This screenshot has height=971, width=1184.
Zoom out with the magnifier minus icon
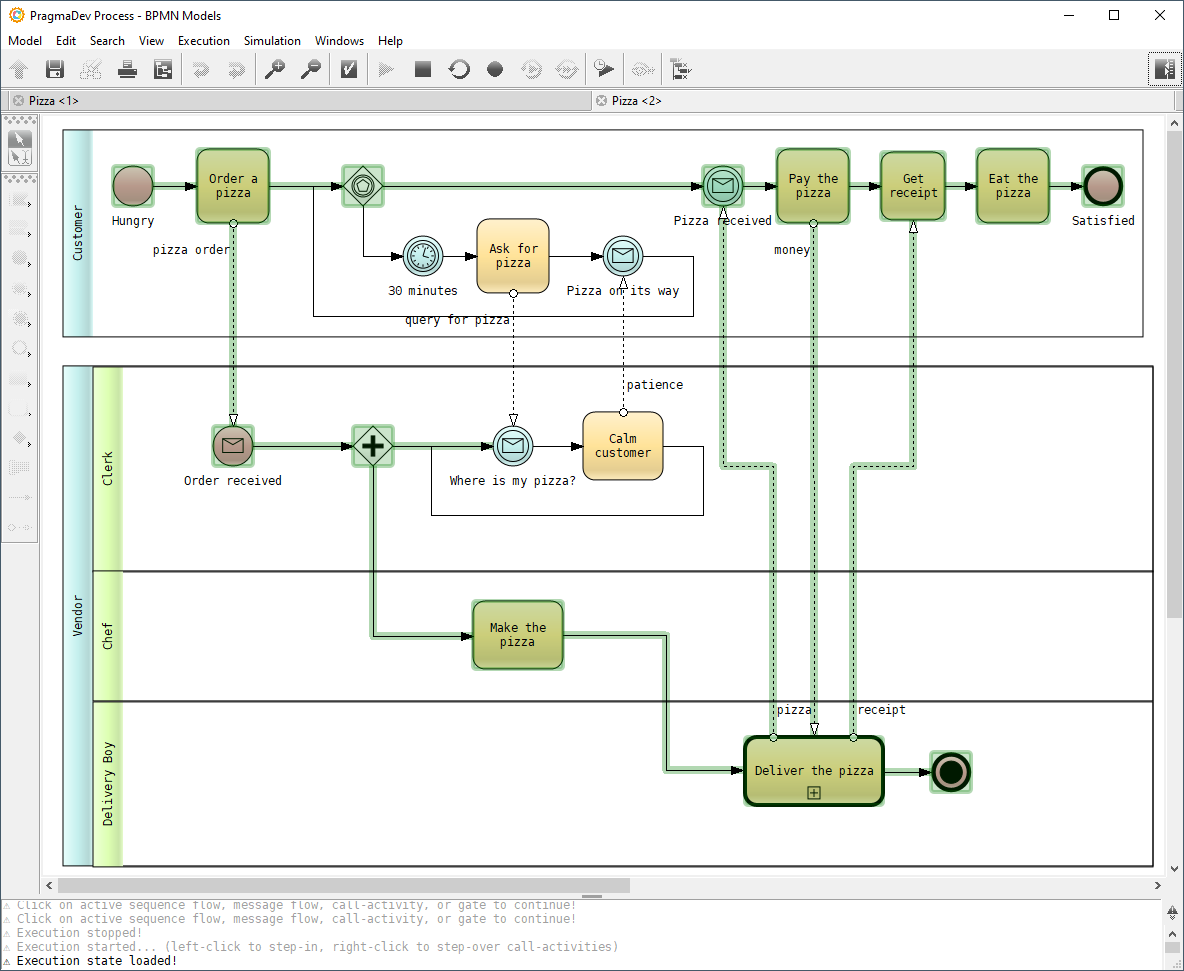click(x=311, y=69)
